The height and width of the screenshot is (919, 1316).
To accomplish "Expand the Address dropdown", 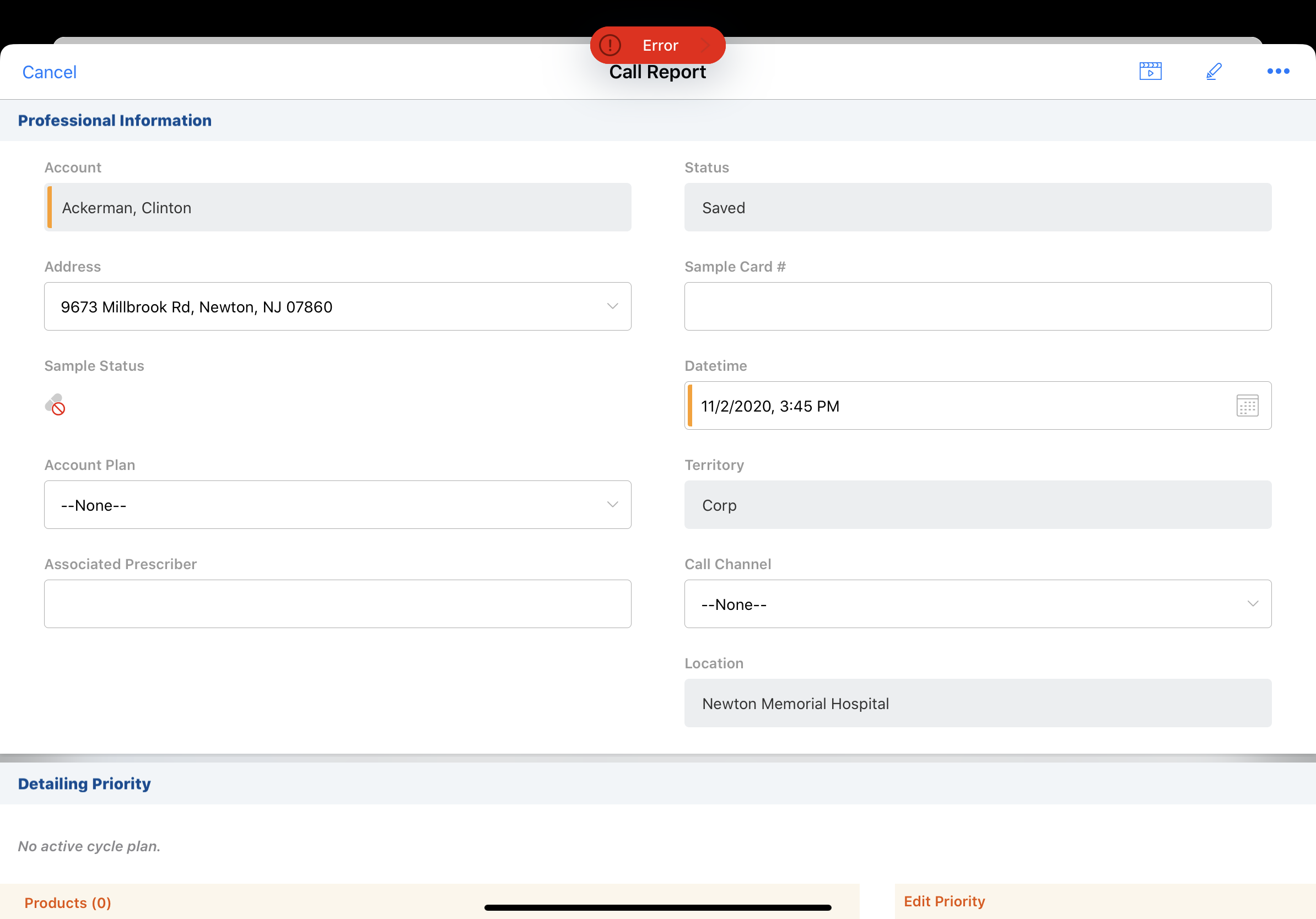I will [612, 306].
